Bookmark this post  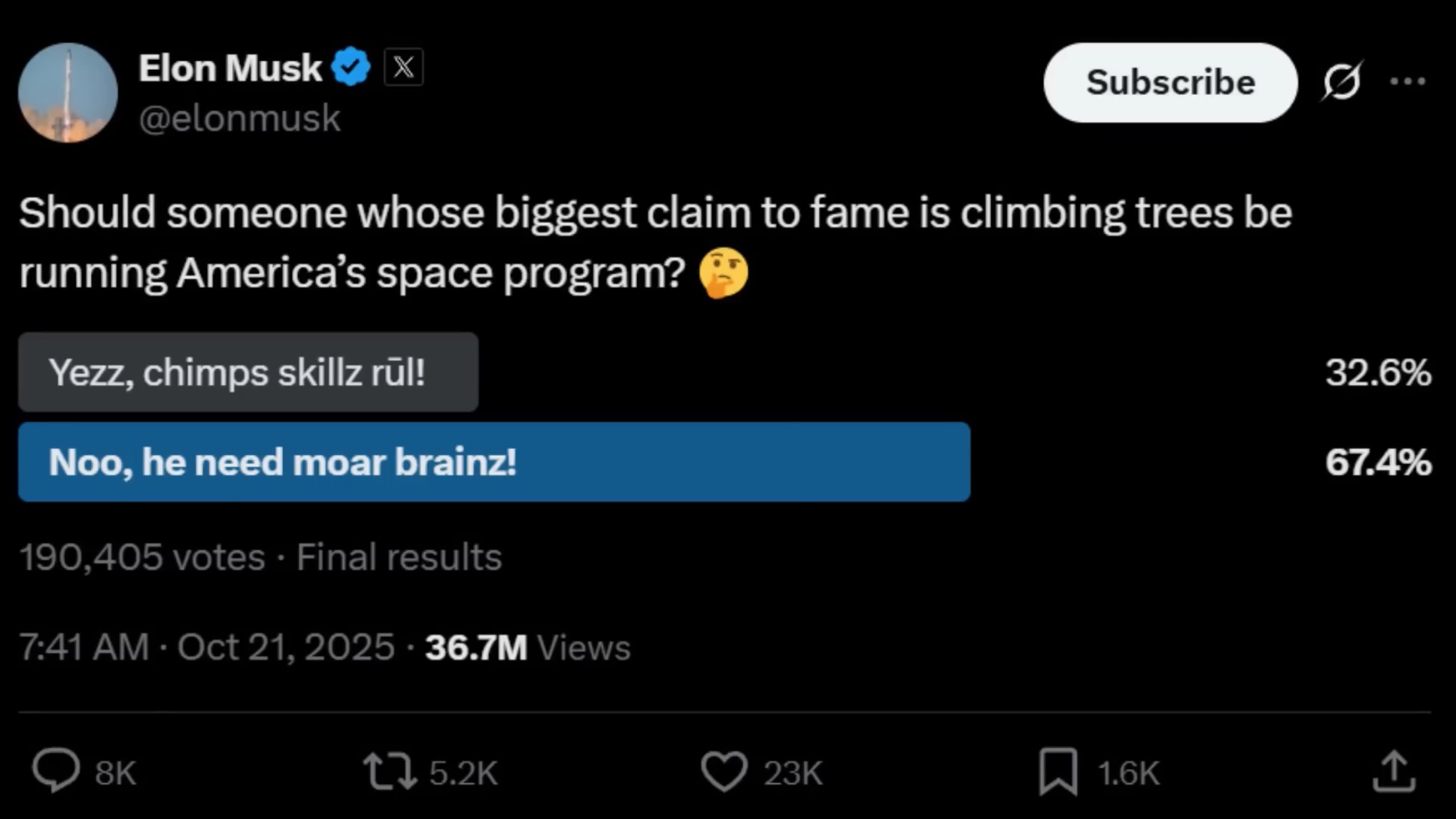coord(1058,772)
